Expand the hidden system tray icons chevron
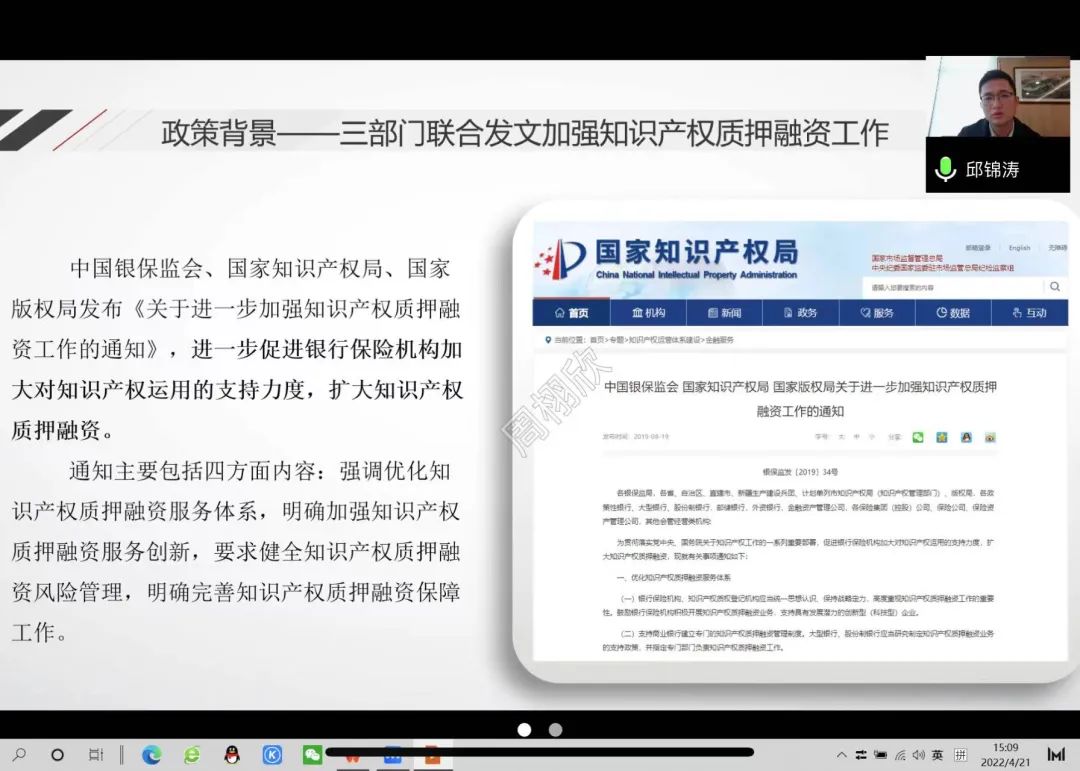This screenshot has width=1080, height=771. tap(841, 755)
